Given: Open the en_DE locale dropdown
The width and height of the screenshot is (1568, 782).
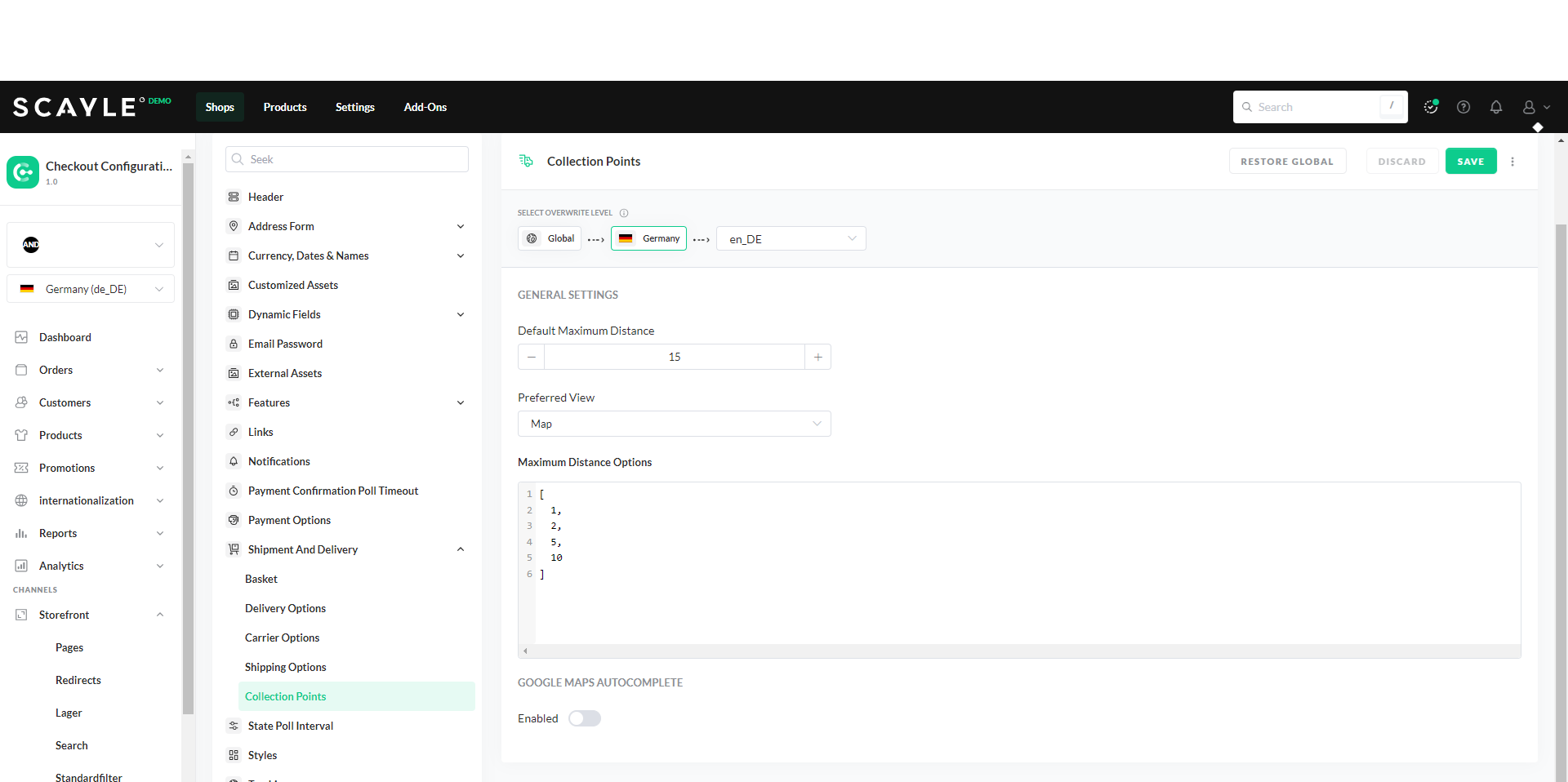Looking at the screenshot, I should 791,239.
